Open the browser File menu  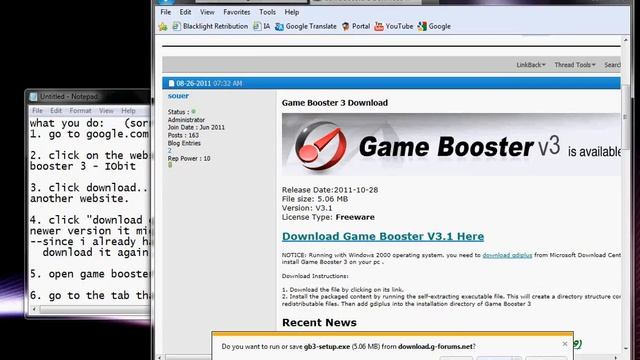165,12
